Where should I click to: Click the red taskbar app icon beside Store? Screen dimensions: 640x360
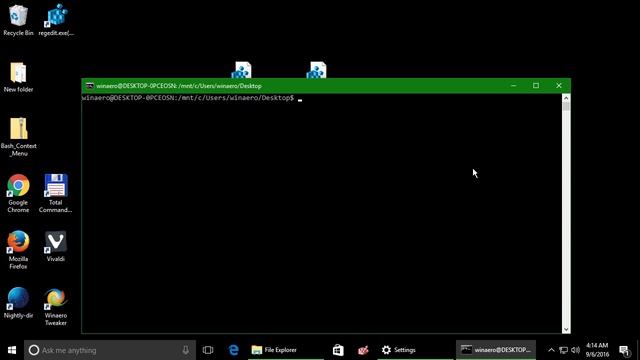pyautogui.click(x=363, y=350)
